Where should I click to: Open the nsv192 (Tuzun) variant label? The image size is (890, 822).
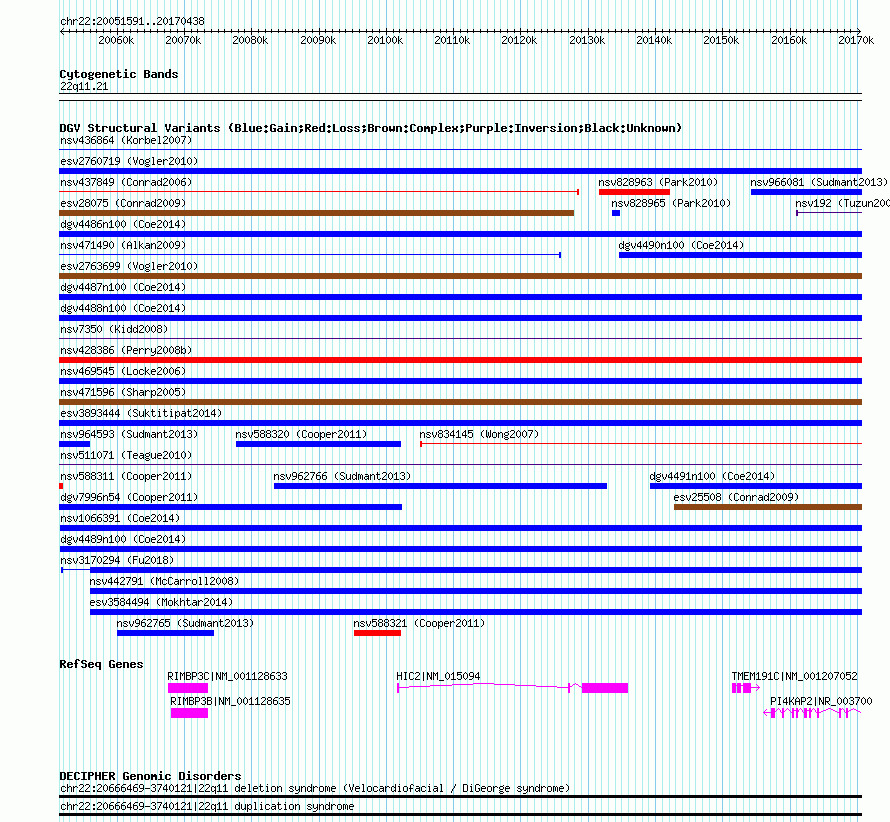(842, 203)
